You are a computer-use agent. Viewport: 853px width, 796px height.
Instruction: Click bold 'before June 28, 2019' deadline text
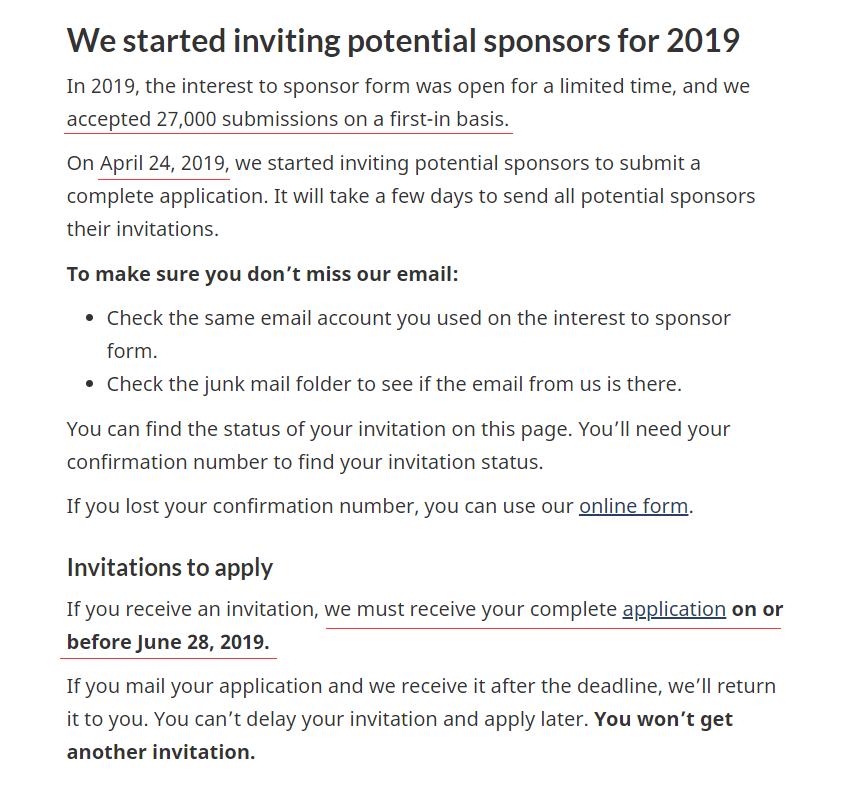(x=168, y=642)
